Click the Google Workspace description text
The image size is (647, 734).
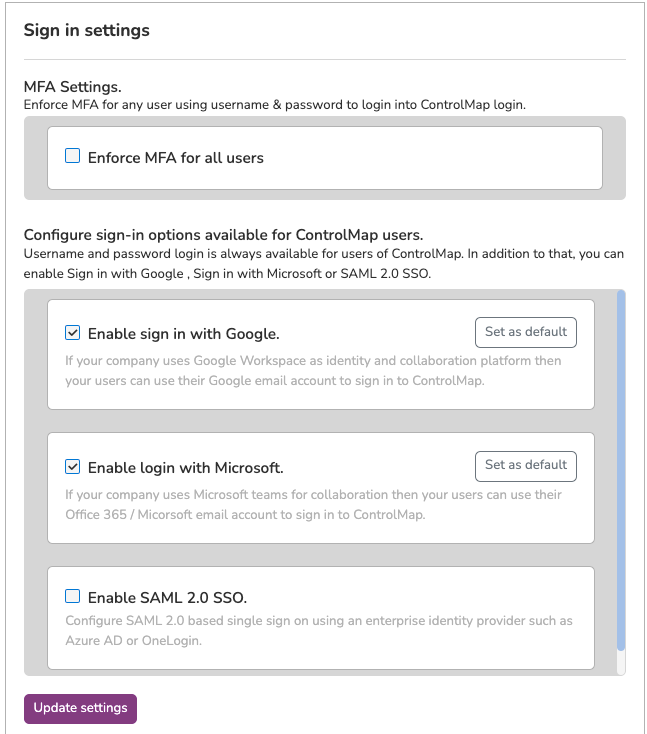[313, 371]
